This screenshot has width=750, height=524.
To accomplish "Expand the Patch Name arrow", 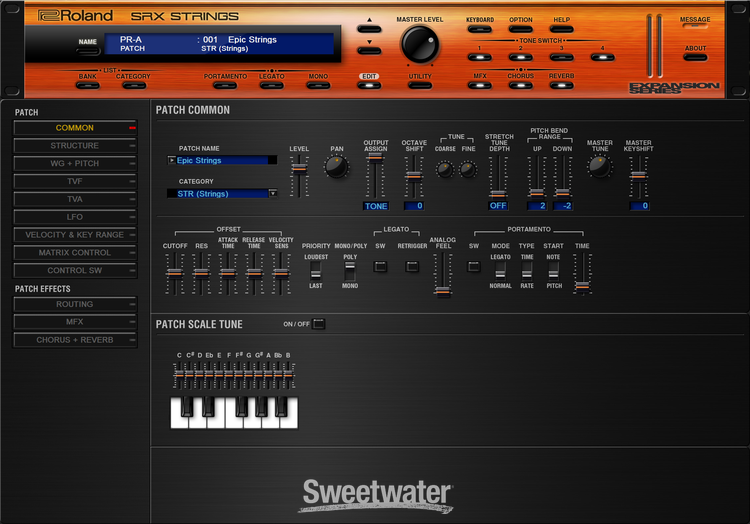I will click(x=171, y=160).
